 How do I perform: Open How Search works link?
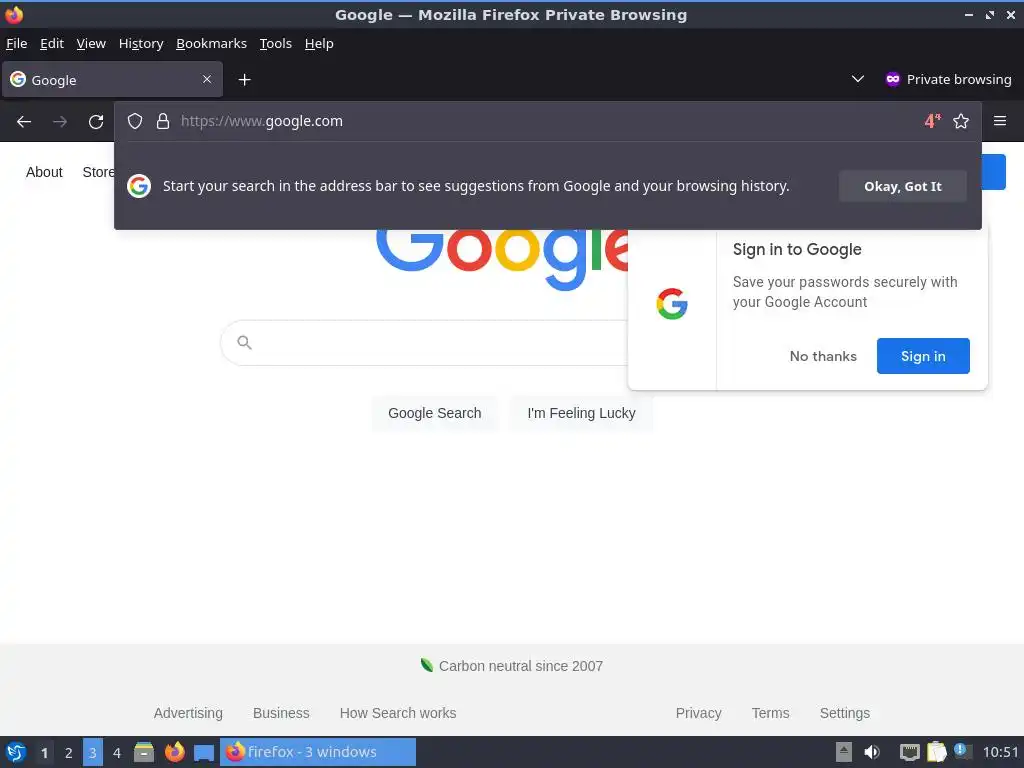click(x=398, y=713)
